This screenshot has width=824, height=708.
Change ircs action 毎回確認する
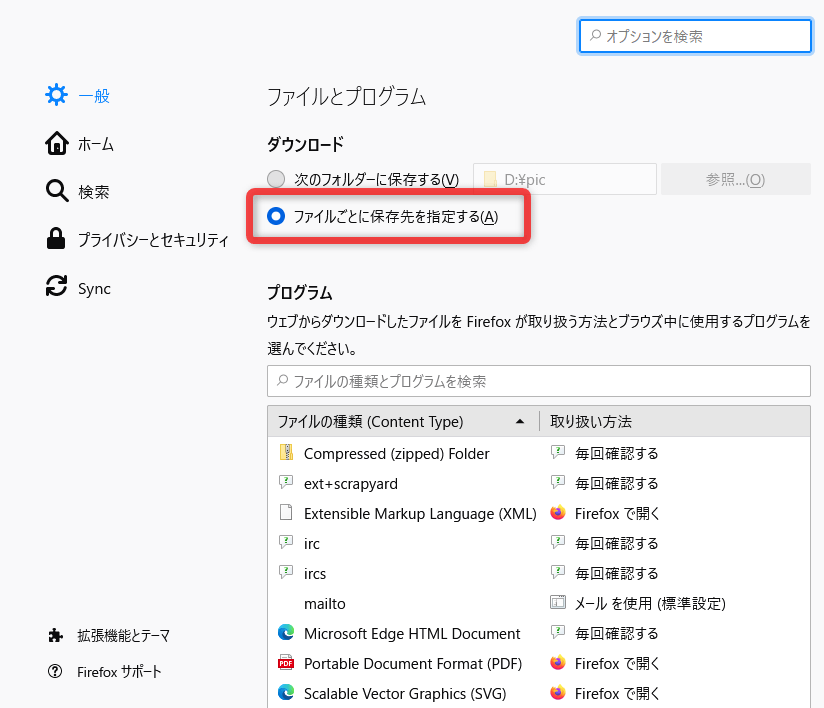coord(616,573)
